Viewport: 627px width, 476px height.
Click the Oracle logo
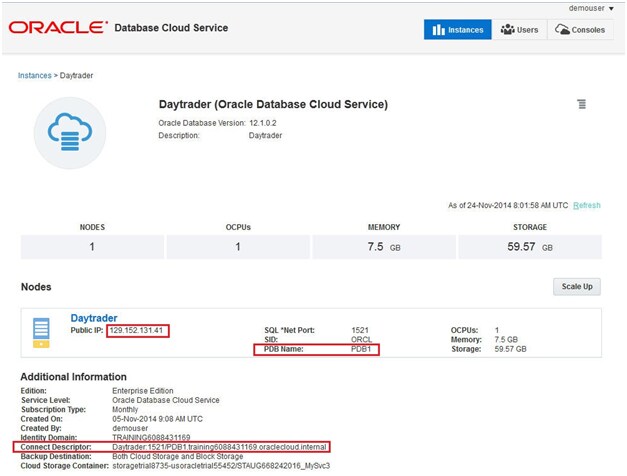[58, 28]
